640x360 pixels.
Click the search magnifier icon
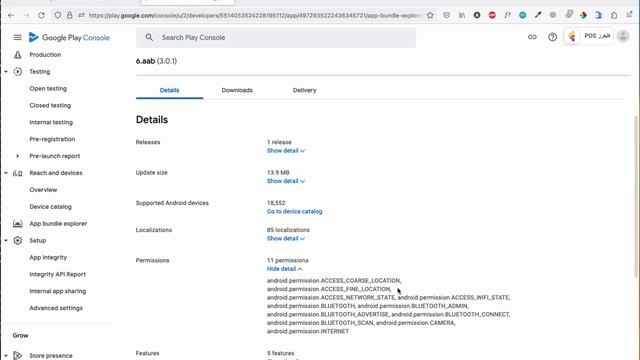click(x=149, y=38)
